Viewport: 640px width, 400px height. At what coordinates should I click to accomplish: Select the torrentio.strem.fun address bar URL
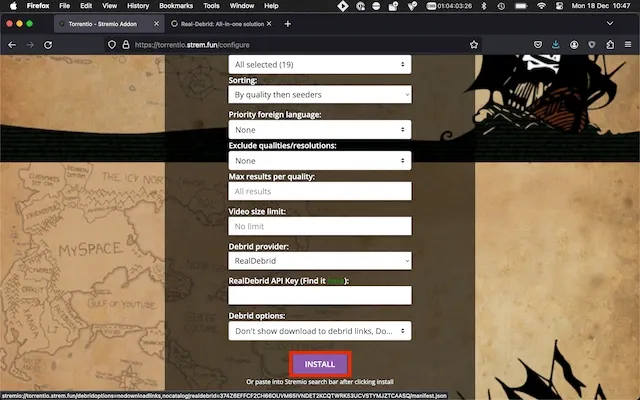pos(192,45)
